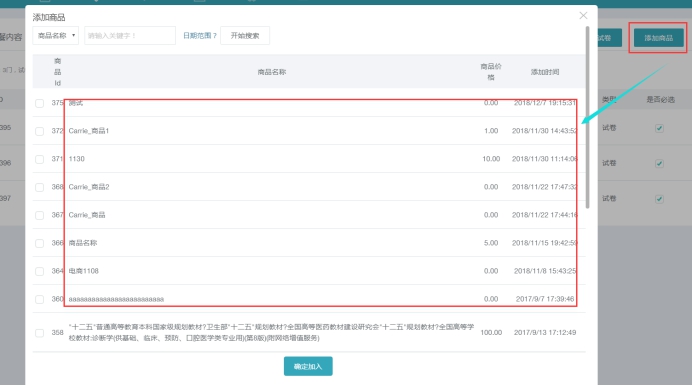Screen dimensions: 692x386
Task: Select checkbox for Carrie_商品1 row
Action: click(40, 131)
